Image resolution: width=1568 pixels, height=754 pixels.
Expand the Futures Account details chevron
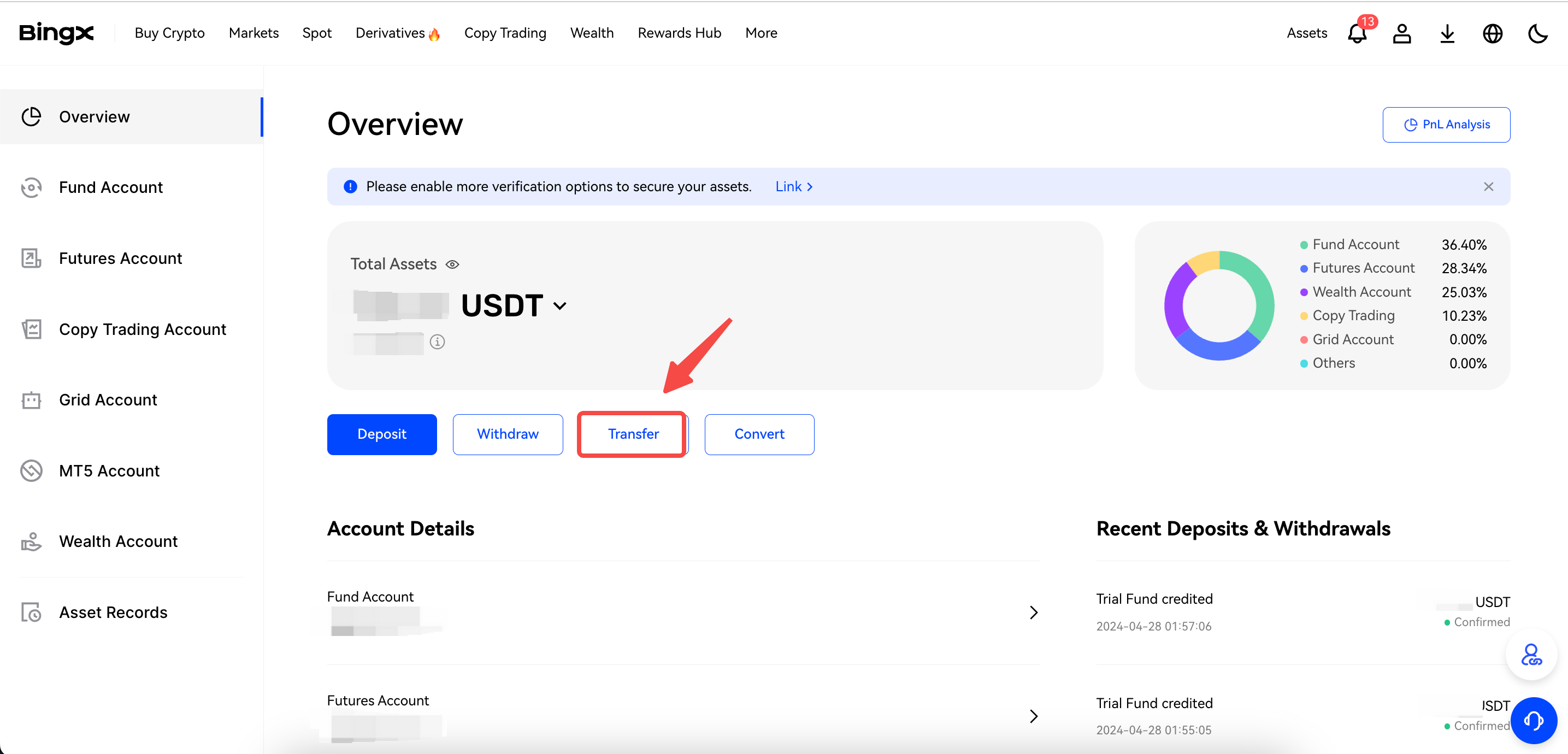(1033, 716)
